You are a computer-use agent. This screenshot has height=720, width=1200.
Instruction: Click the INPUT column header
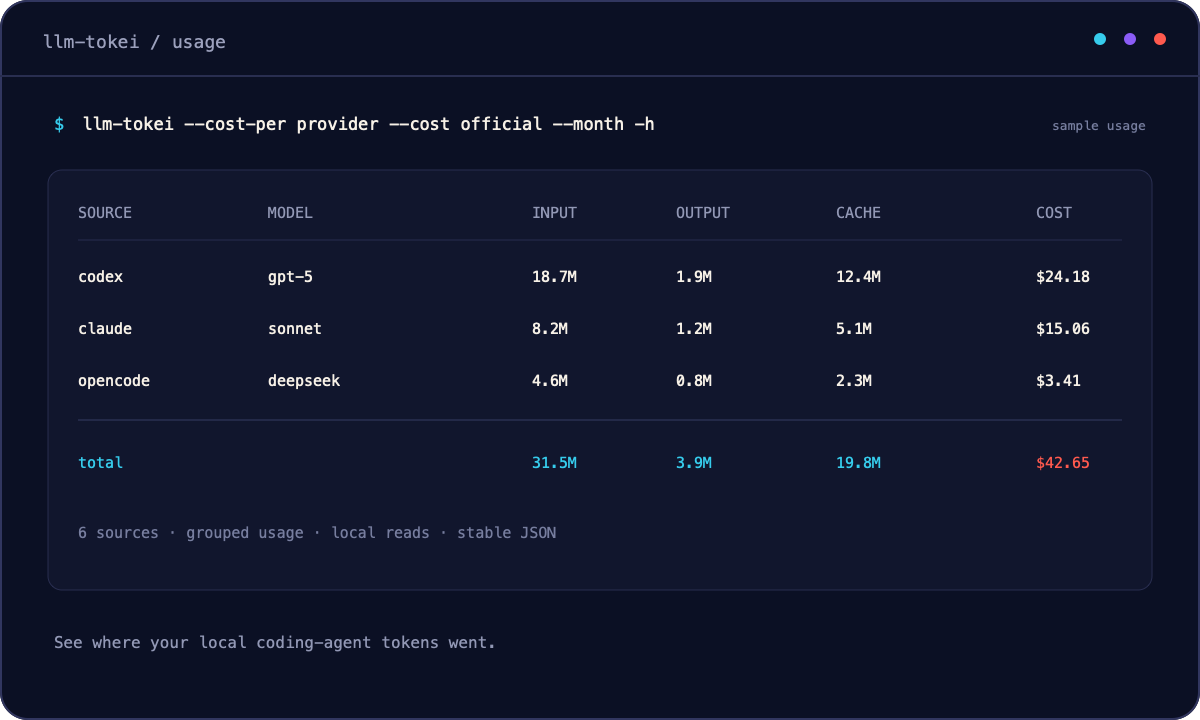pyautogui.click(x=554, y=213)
